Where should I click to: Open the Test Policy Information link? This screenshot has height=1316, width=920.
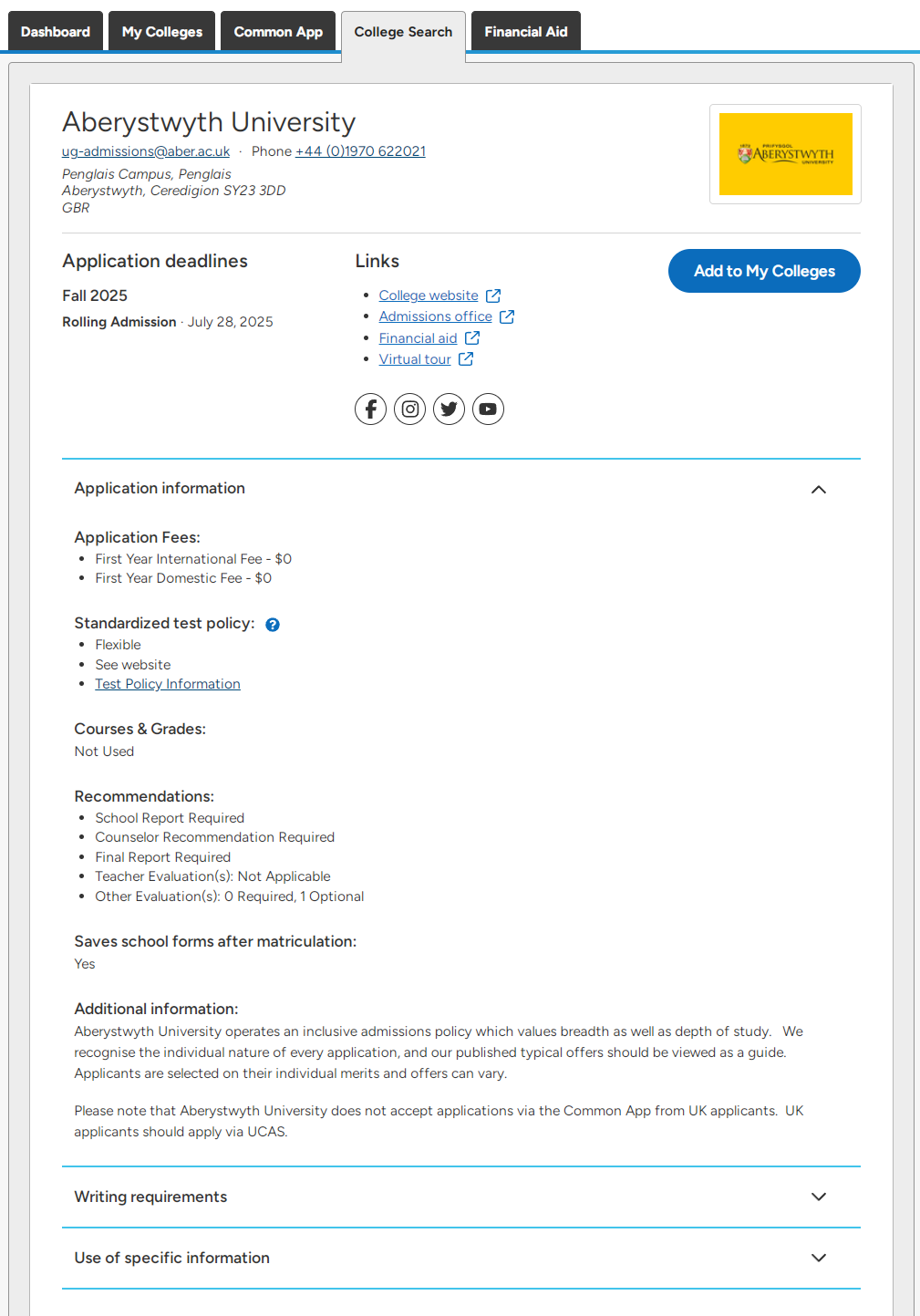[168, 684]
